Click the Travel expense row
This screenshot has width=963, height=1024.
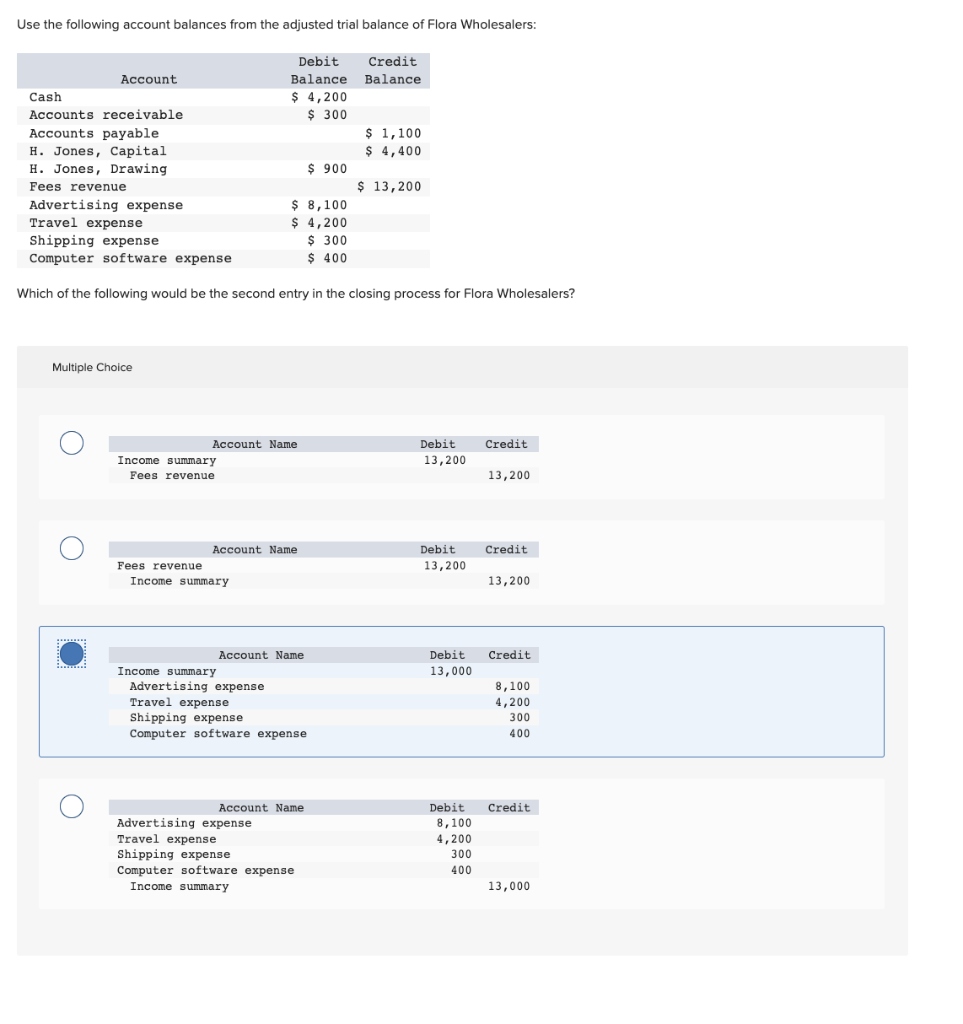[x=87, y=222]
